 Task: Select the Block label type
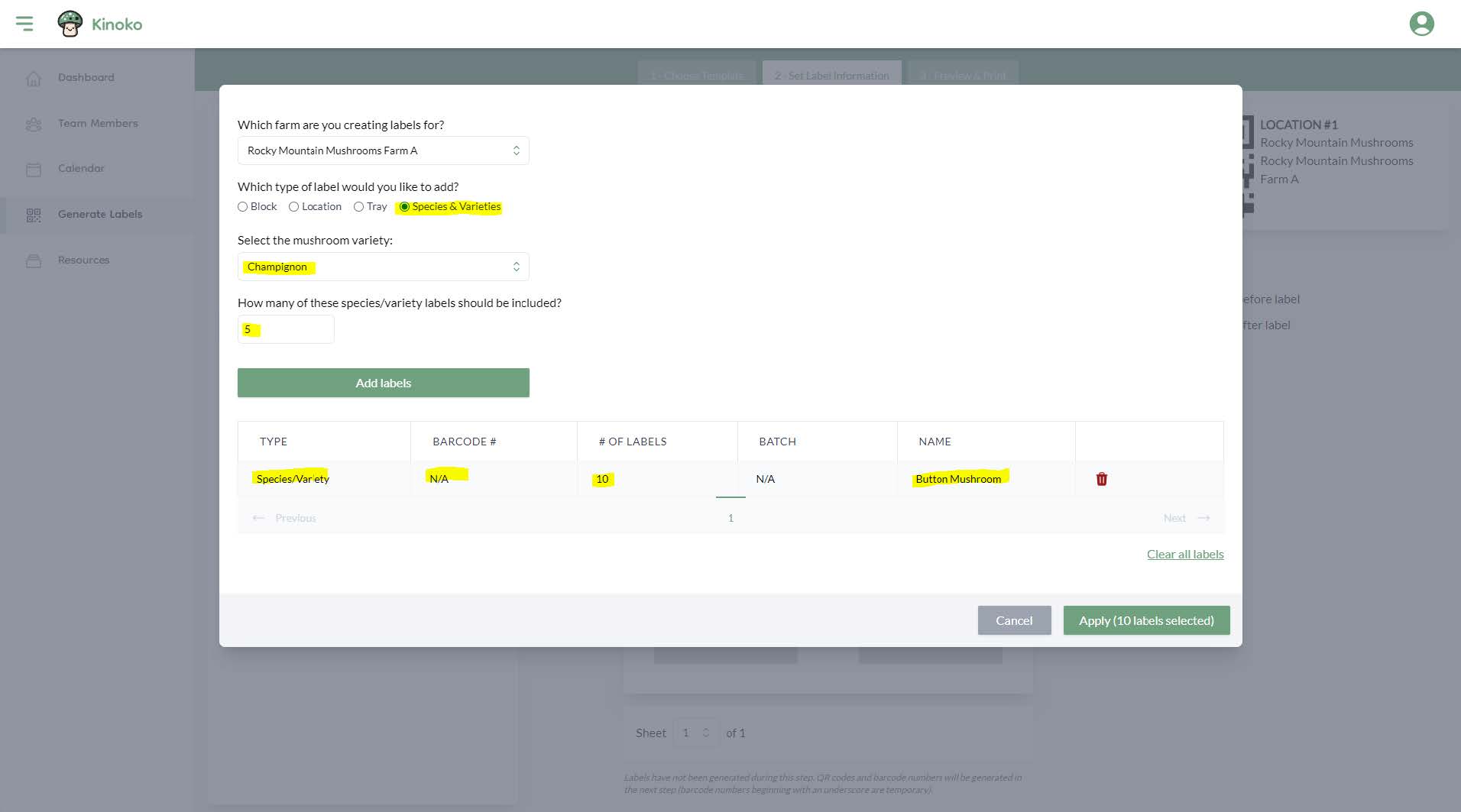[243, 207]
